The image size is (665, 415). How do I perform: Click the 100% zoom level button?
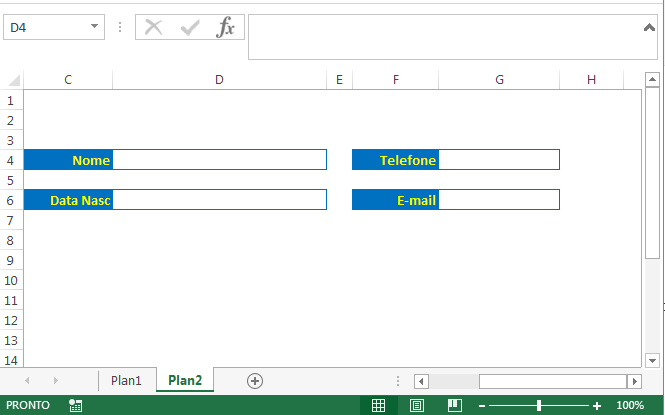[x=630, y=406]
